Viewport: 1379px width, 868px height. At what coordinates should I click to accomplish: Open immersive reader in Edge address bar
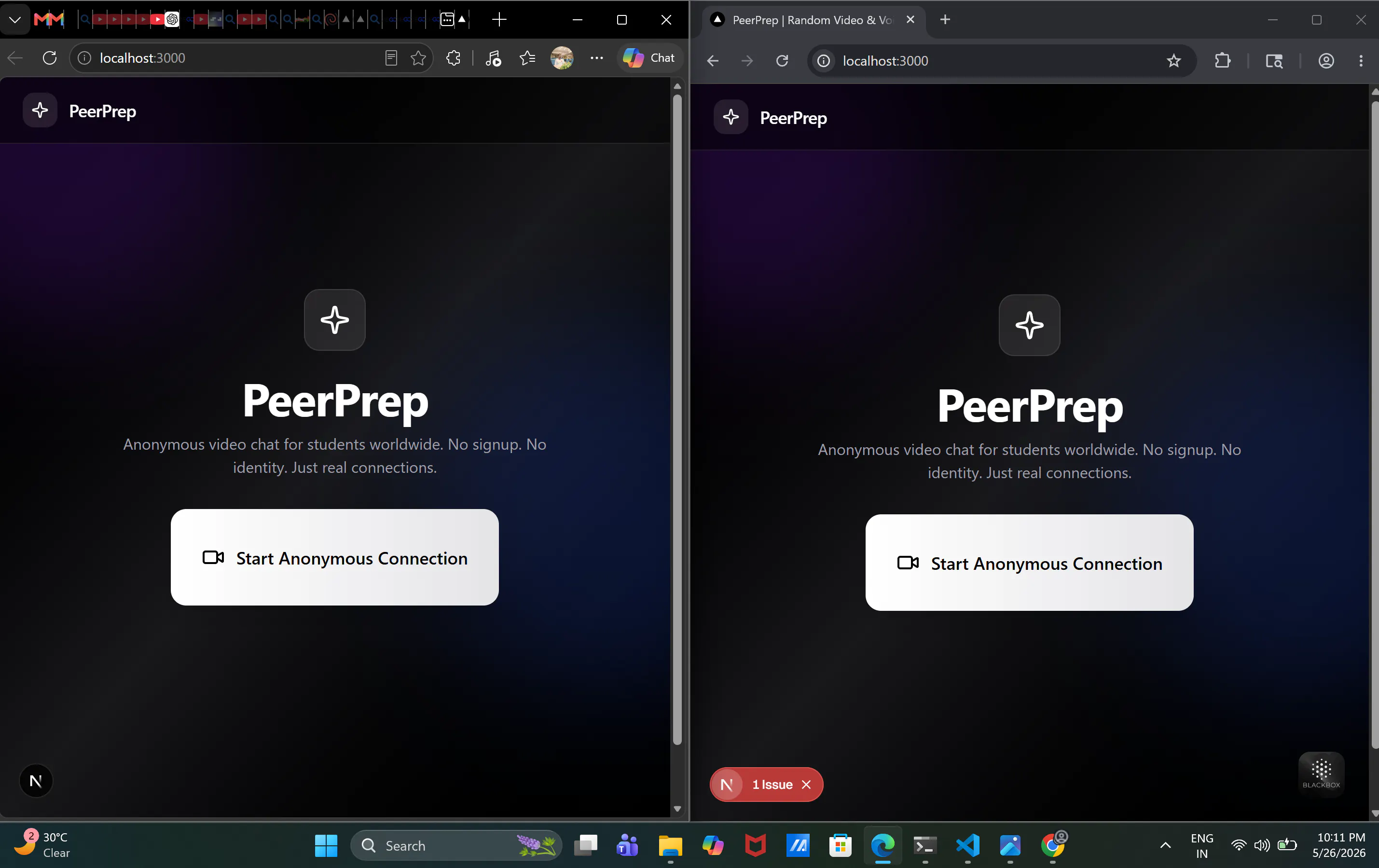click(391, 58)
